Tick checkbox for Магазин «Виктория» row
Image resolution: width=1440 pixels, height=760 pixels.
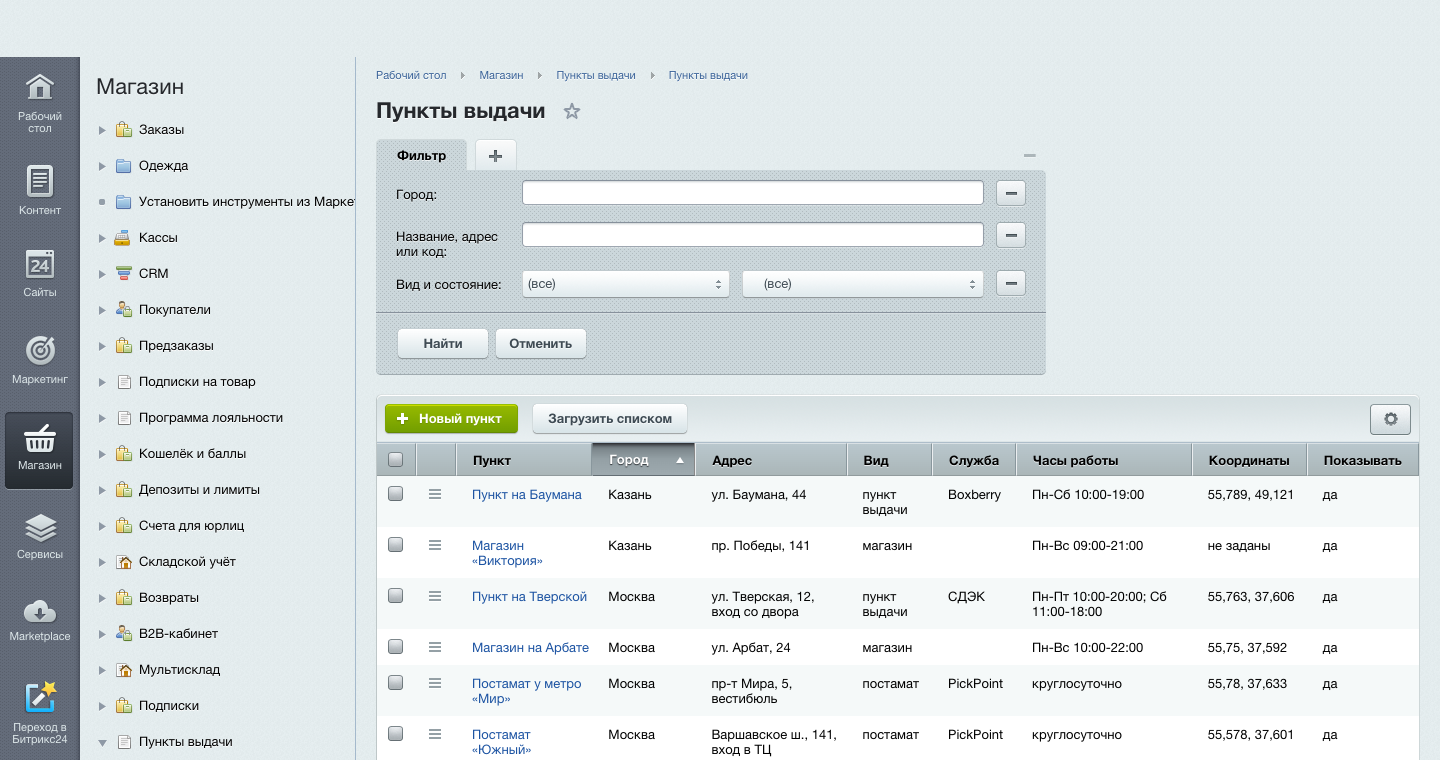pos(395,545)
